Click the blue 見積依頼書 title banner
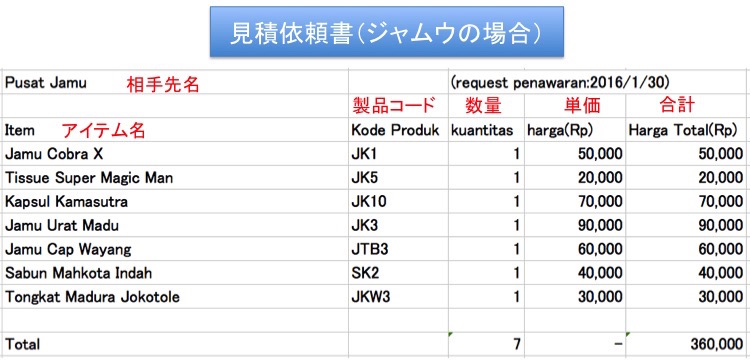 [386, 32]
